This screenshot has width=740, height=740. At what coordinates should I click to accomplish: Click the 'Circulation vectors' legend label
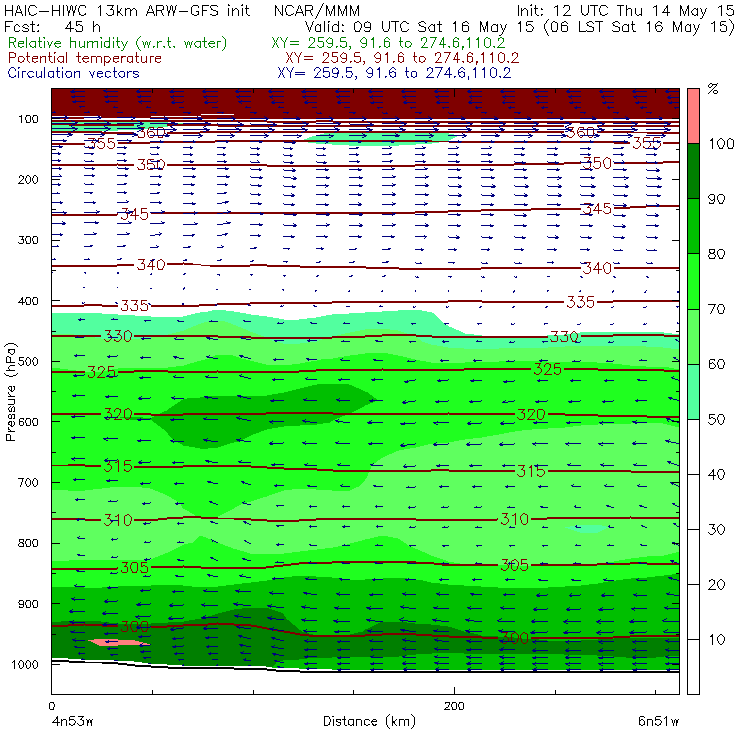click(x=73, y=73)
